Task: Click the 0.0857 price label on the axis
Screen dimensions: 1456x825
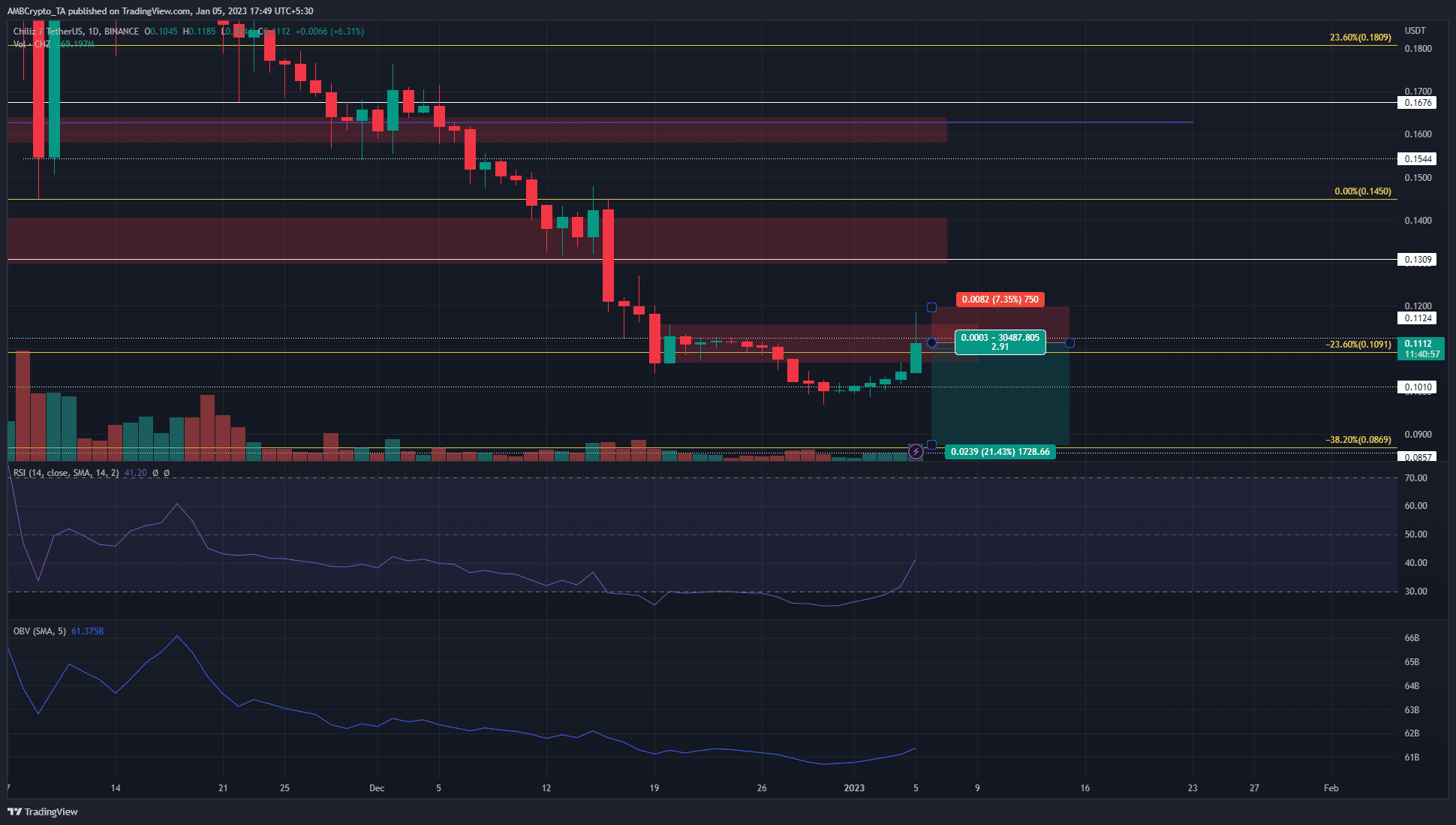Action: point(1418,456)
